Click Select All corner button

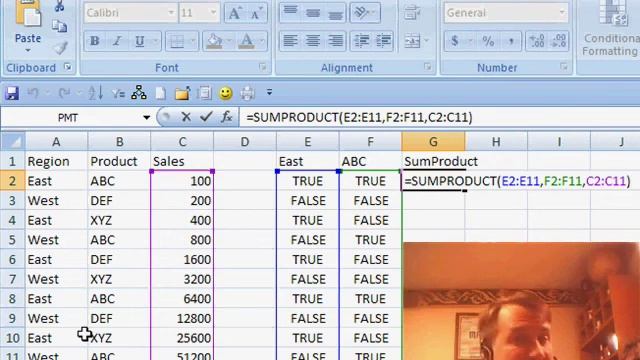pos(13,142)
